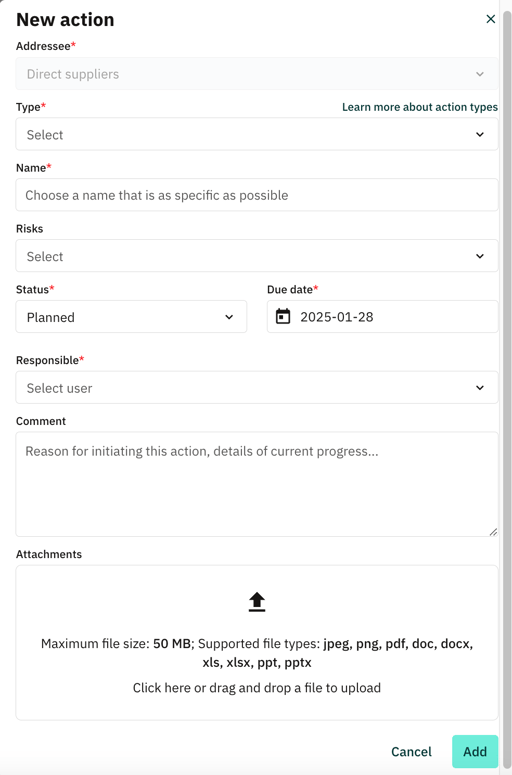Click the Add button

coord(475,751)
